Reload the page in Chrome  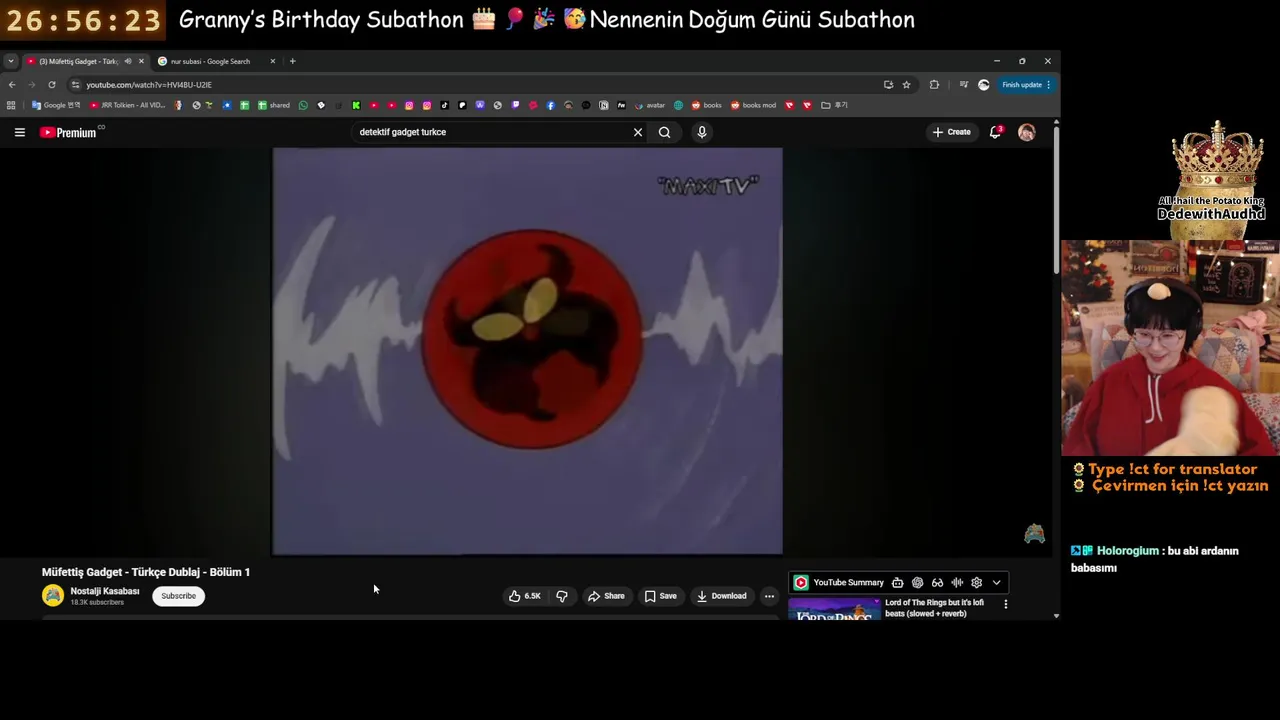click(52, 85)
